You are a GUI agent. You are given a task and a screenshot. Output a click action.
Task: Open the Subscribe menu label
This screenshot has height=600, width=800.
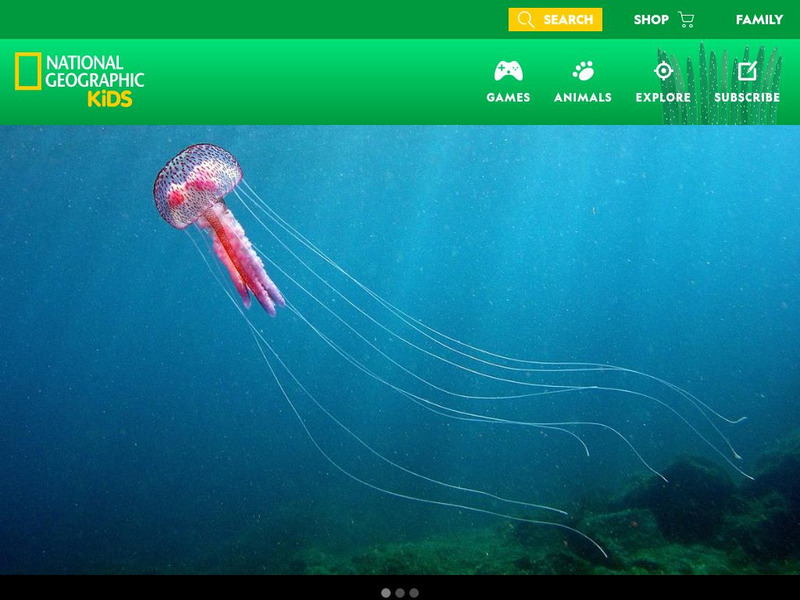(x=747, y=97)
